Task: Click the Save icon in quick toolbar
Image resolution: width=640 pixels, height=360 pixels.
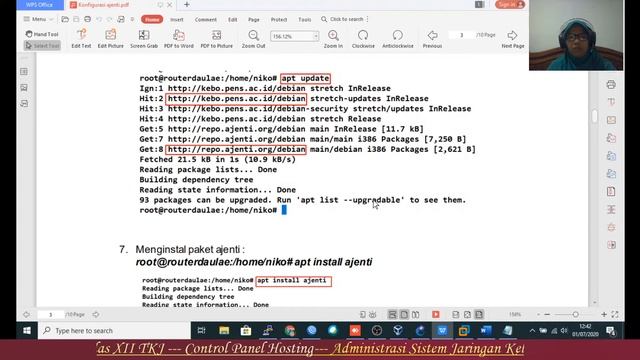Action: 76,19
